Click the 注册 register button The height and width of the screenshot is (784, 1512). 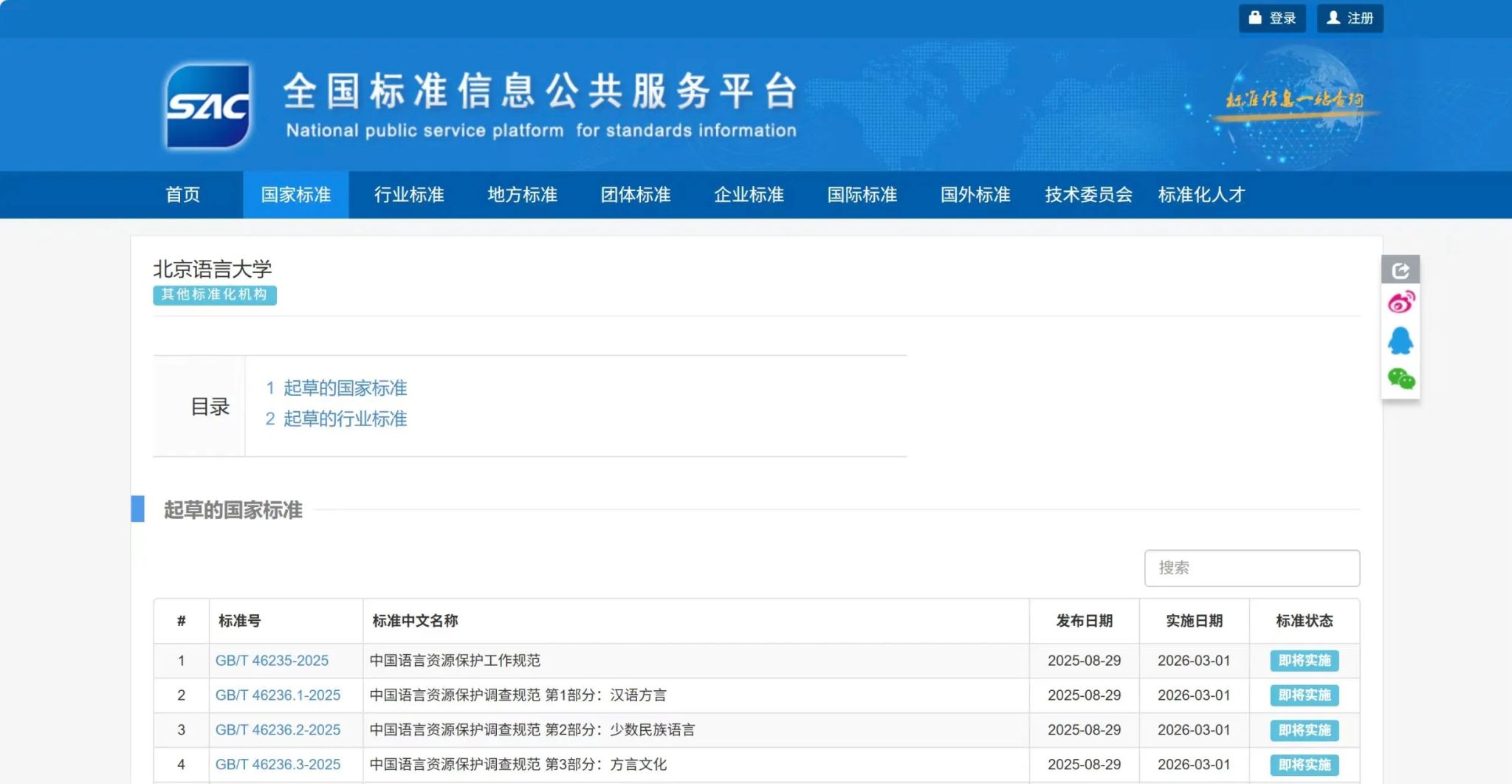click(x=1350, y=18)
